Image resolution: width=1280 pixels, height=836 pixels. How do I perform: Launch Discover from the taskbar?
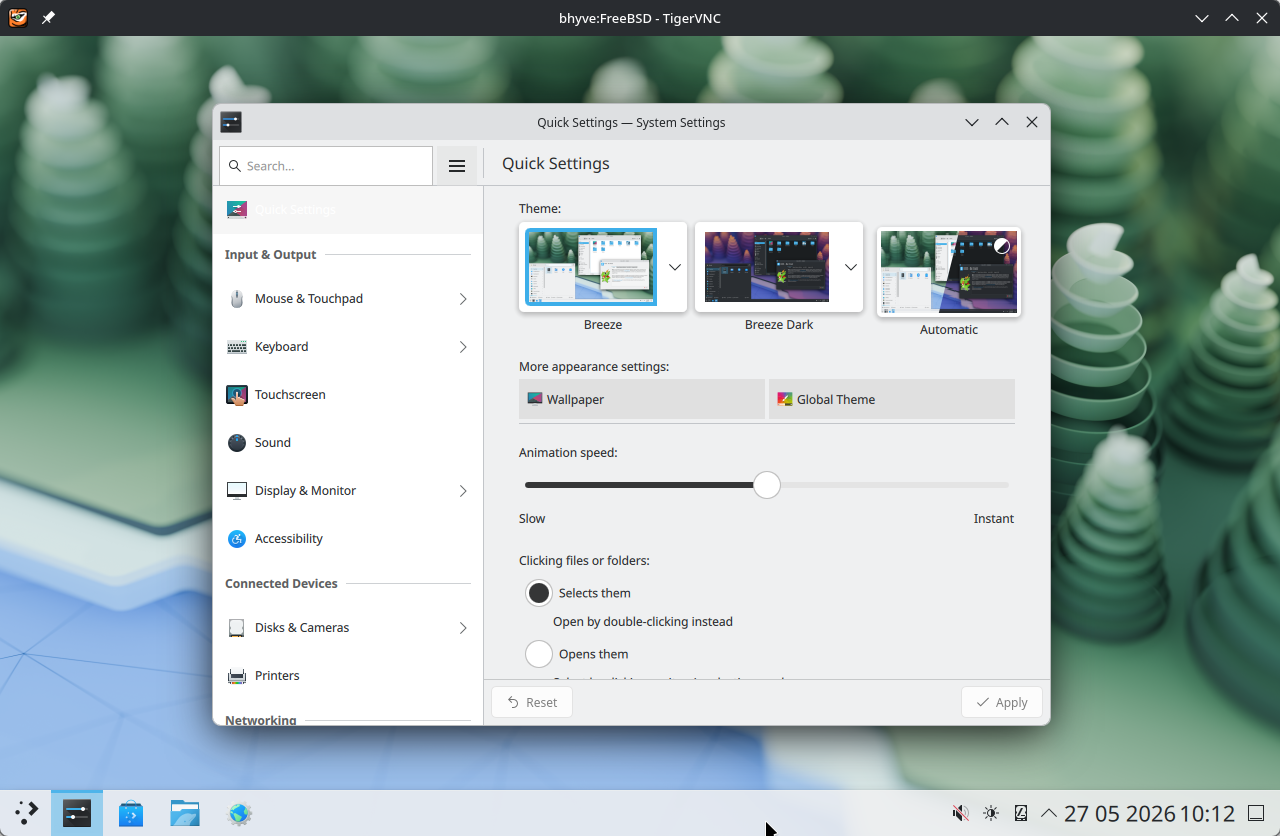(131, 813)
